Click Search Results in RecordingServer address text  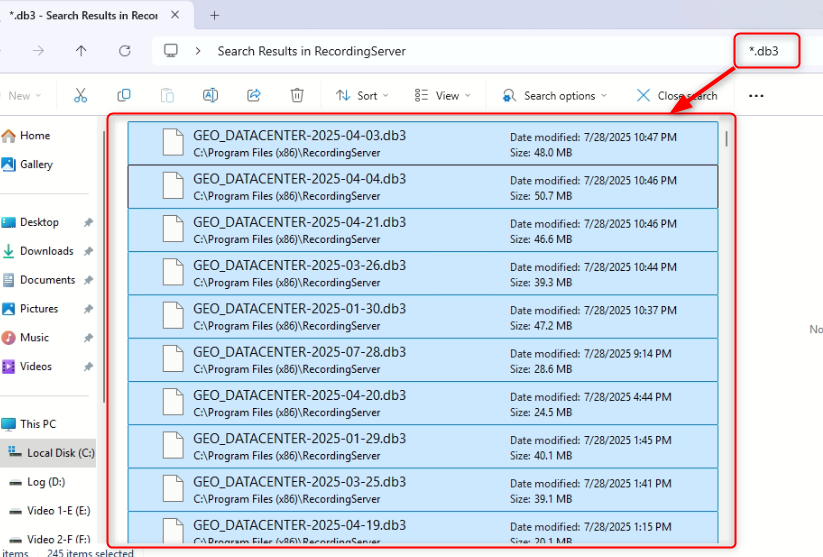[312, 51]
